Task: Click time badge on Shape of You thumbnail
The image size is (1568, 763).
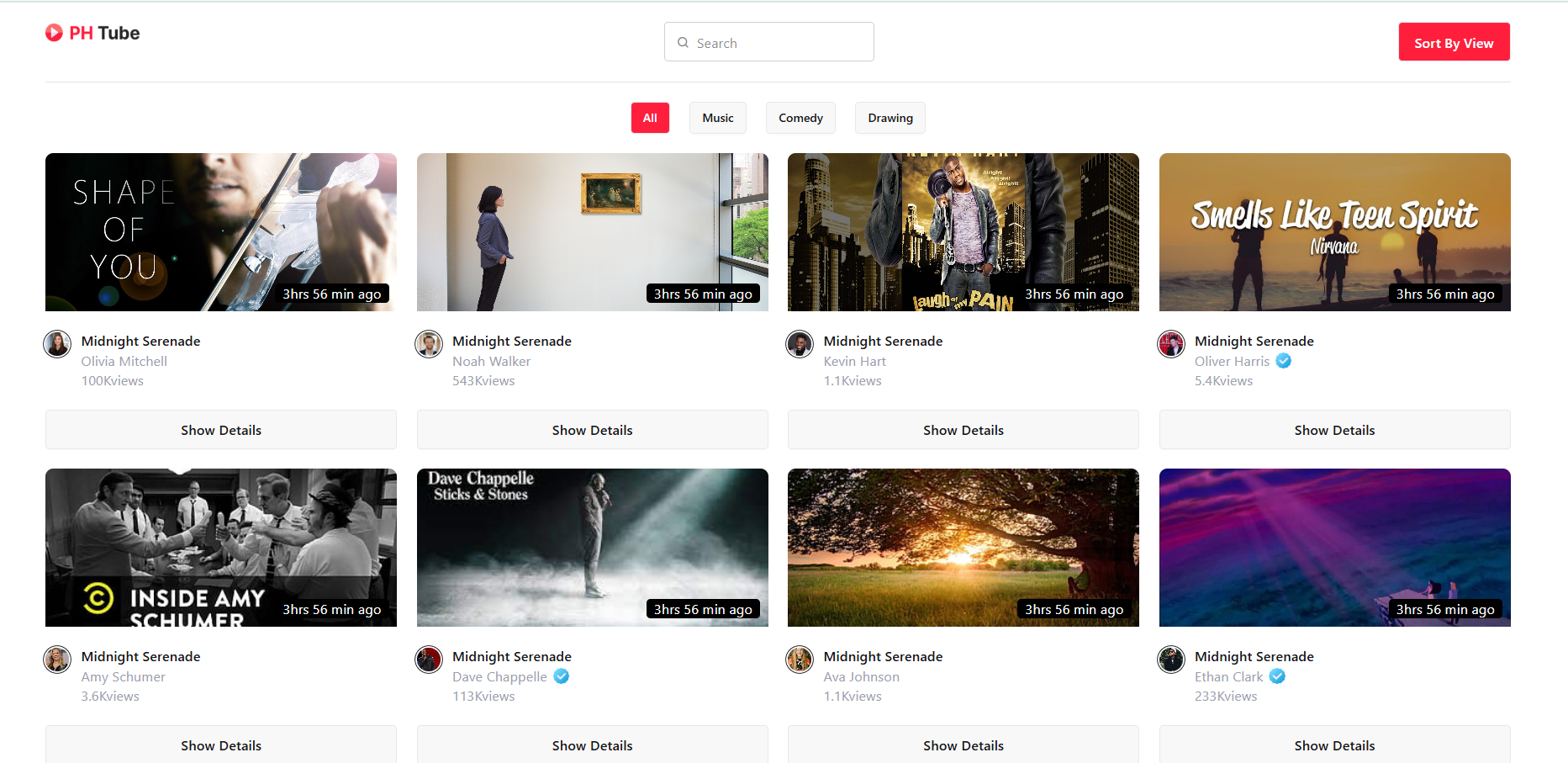Action: [x=332, y=294]
